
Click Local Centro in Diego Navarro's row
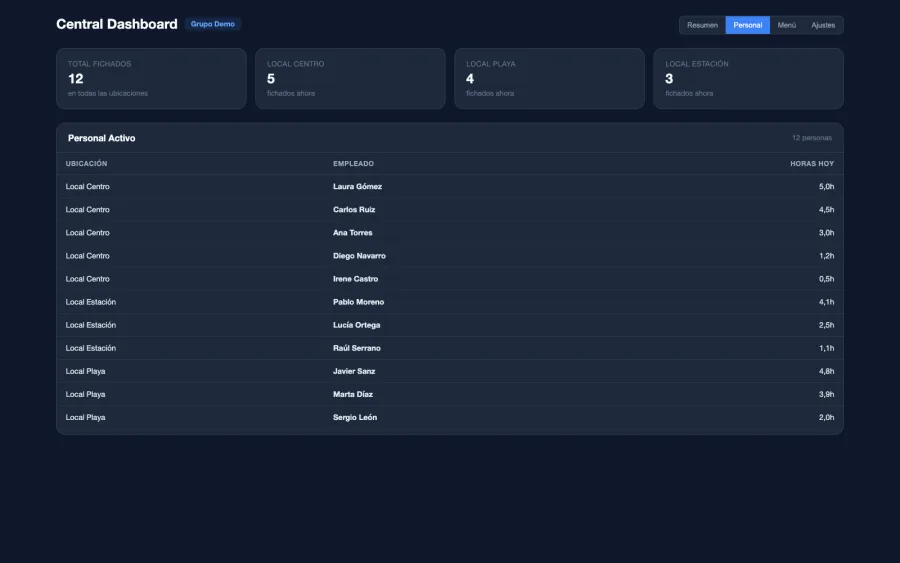tap(87, 256)
